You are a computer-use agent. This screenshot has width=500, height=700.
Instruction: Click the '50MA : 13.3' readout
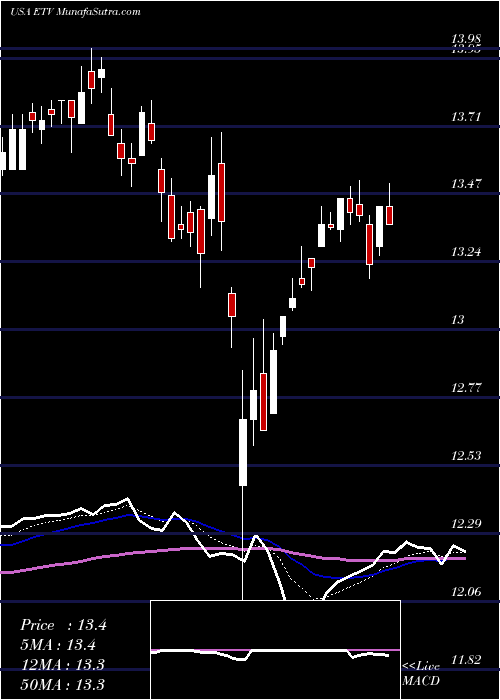(63, 684)
